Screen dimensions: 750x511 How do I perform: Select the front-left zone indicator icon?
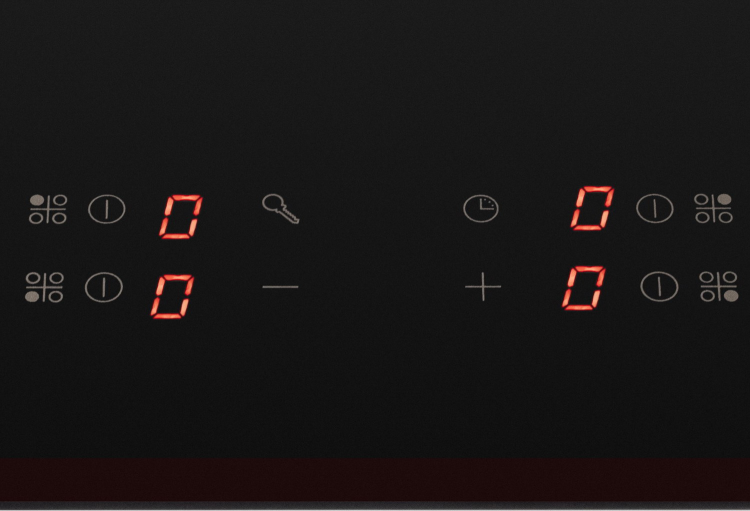coord(44,287)
